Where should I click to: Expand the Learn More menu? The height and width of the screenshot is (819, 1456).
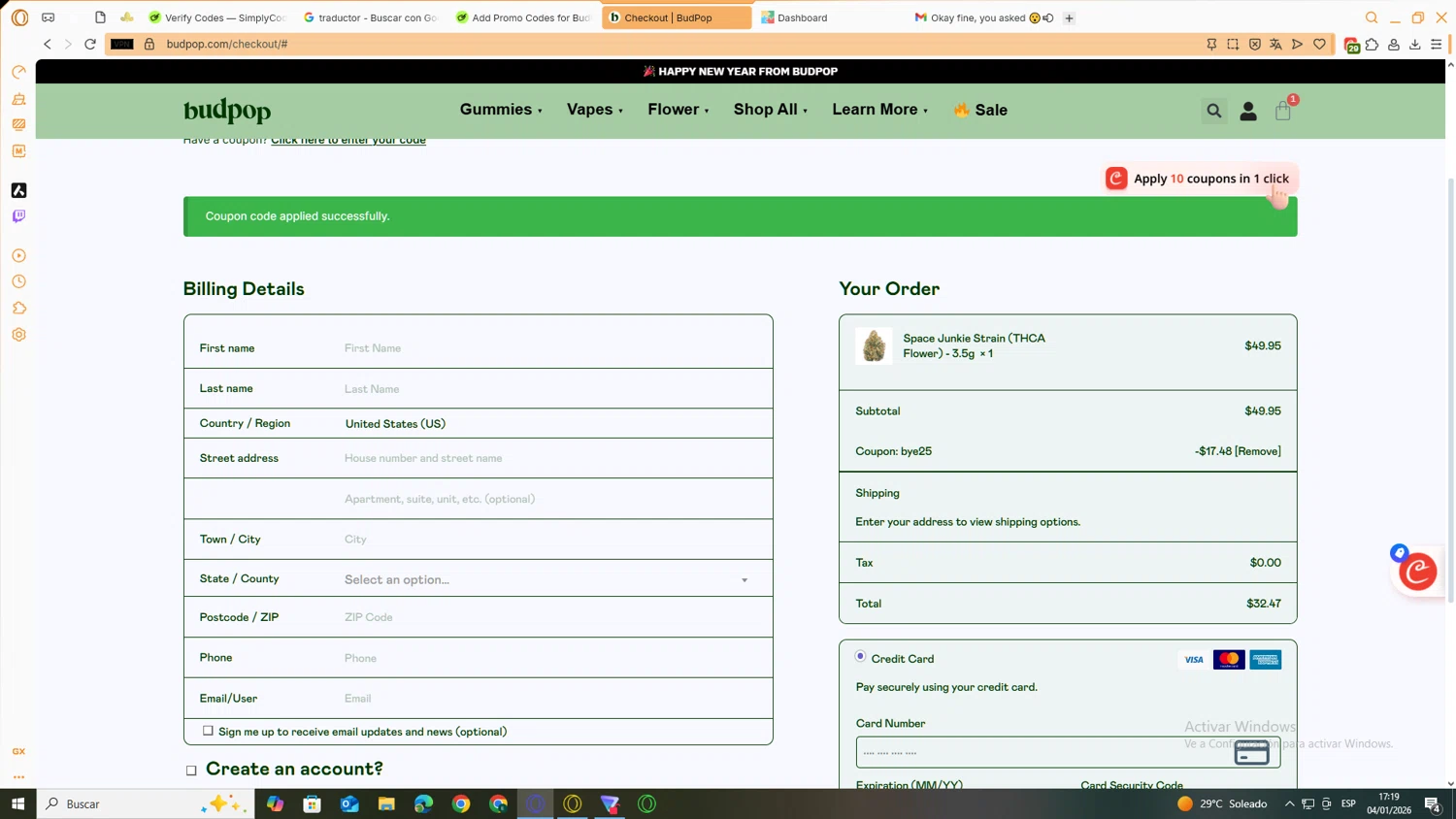tap(879, 110)
